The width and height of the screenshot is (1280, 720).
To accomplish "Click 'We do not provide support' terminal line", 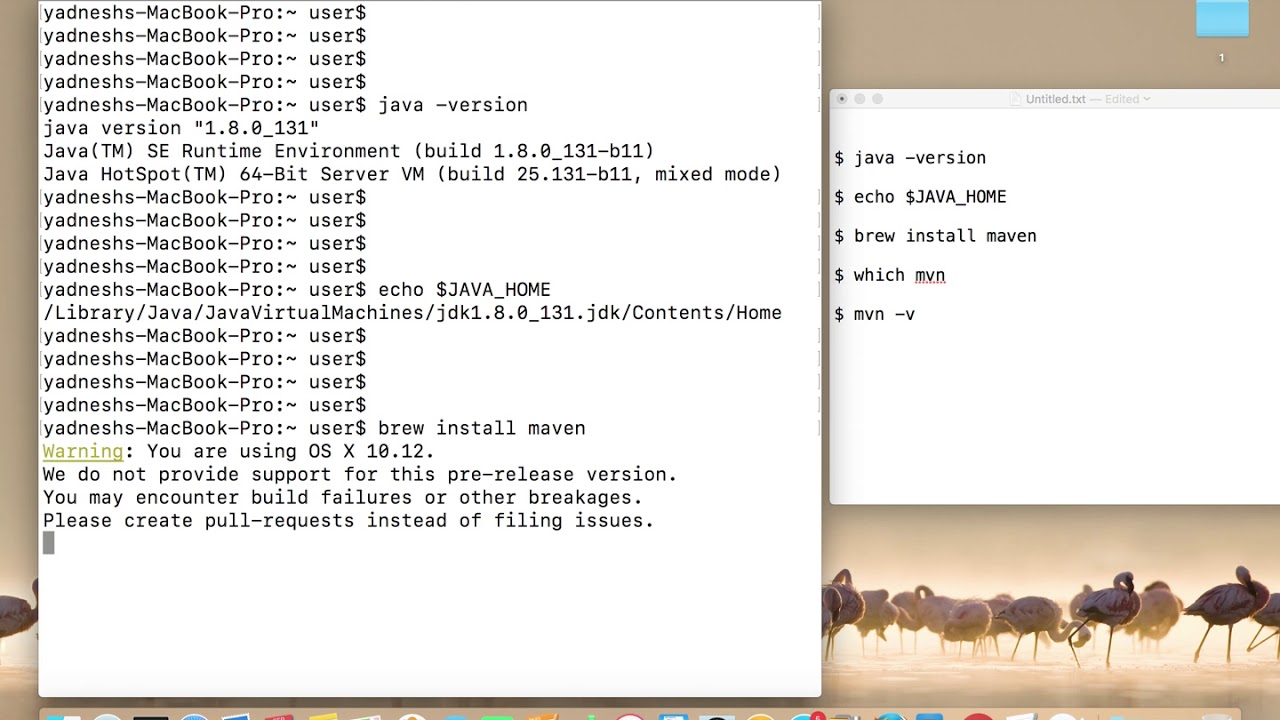I will (x=360, y=474).
